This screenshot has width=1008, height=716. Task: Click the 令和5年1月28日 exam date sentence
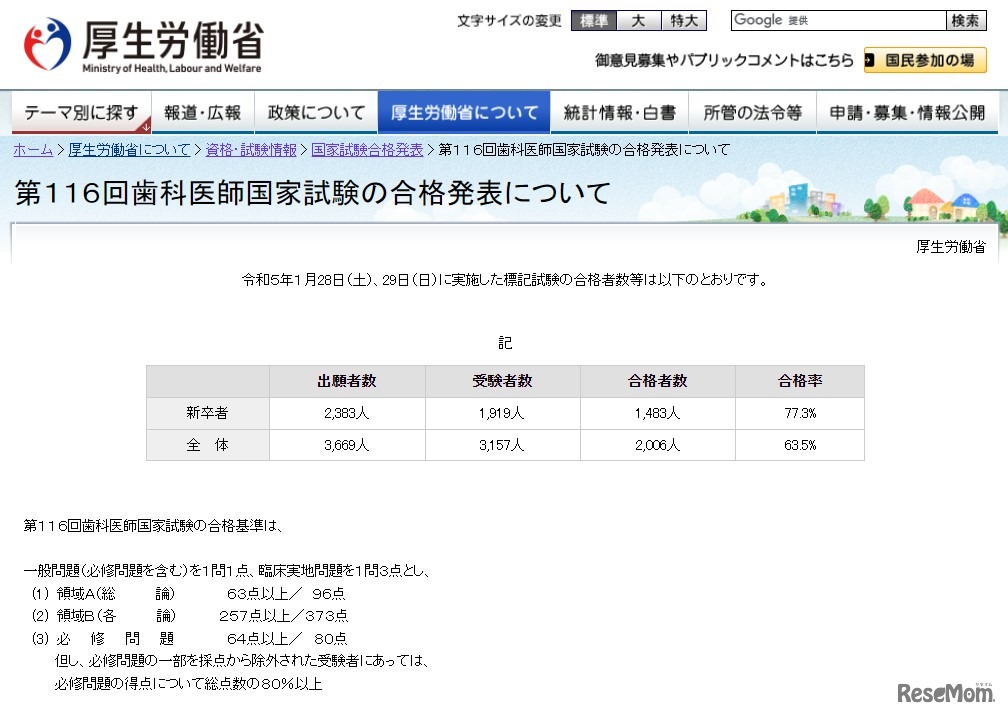point(505,280)
